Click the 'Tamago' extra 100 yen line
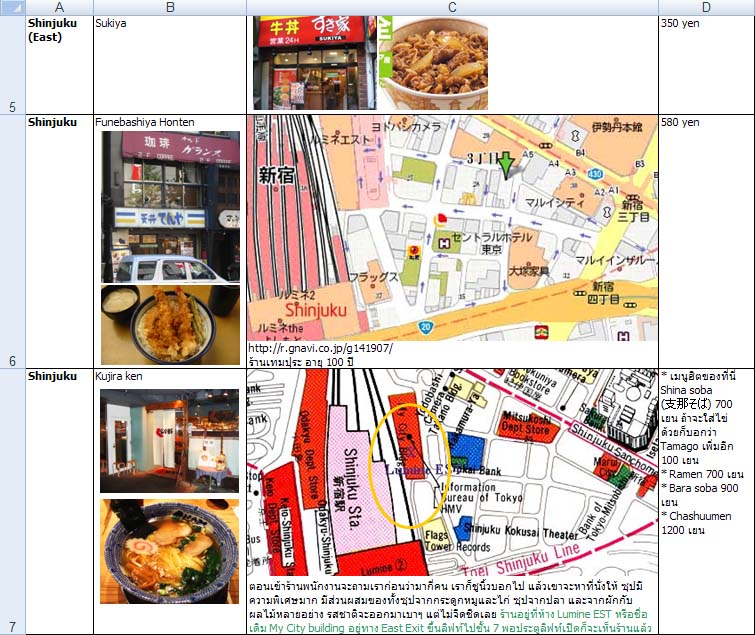The width and height of the screenshot is (755, 635). click(x=697, y=453)
